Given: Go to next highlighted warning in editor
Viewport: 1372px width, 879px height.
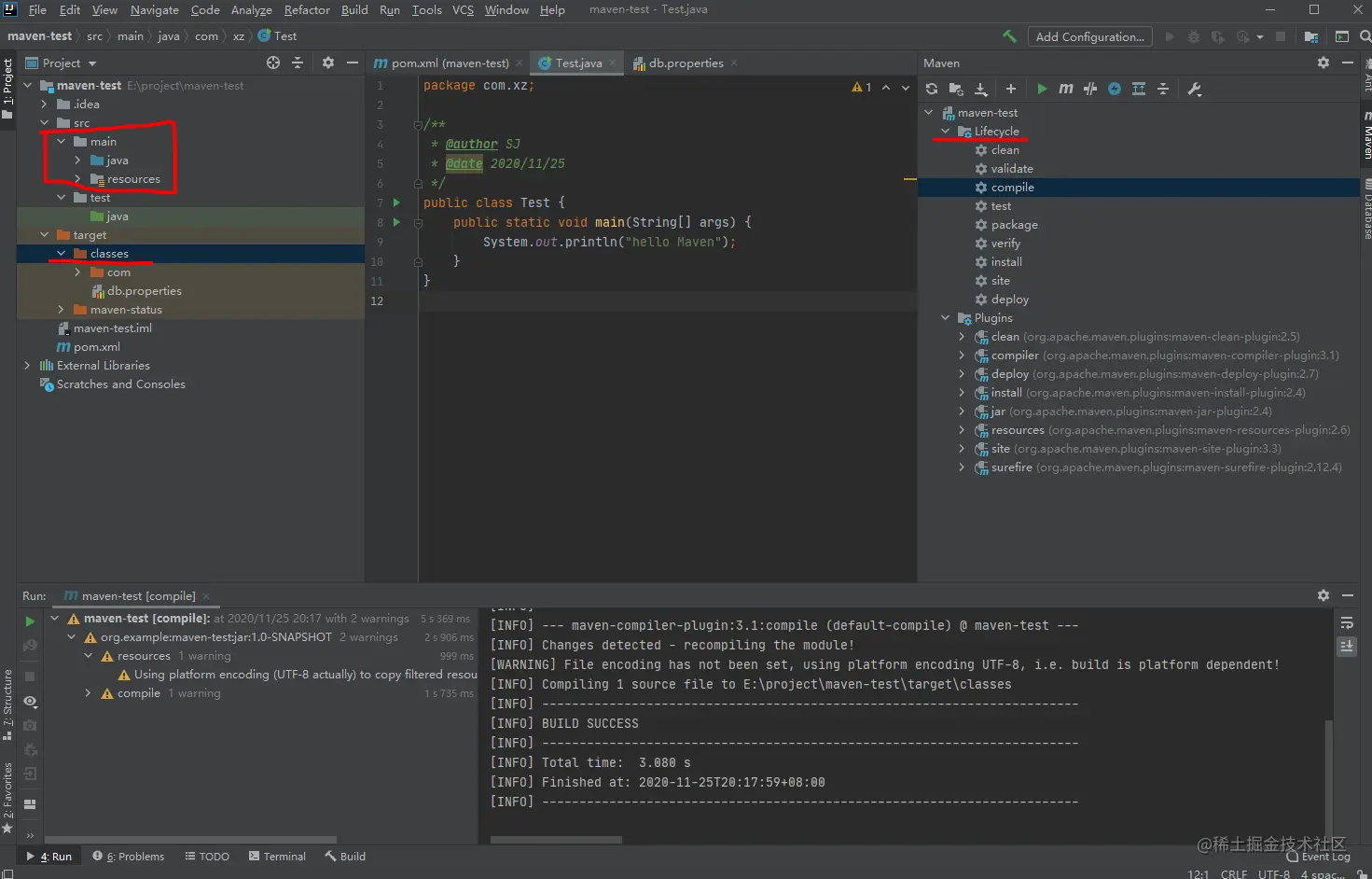Looking at the screenshot, I should click(x=906, y=88).
